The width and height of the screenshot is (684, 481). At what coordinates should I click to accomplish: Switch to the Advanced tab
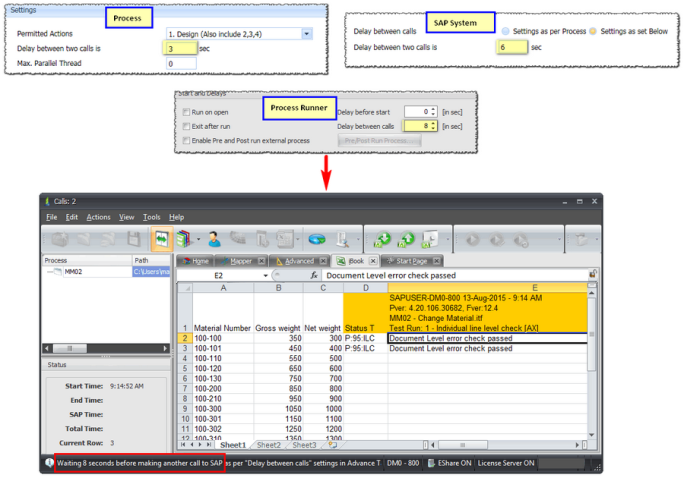click(x=299, y=261)
